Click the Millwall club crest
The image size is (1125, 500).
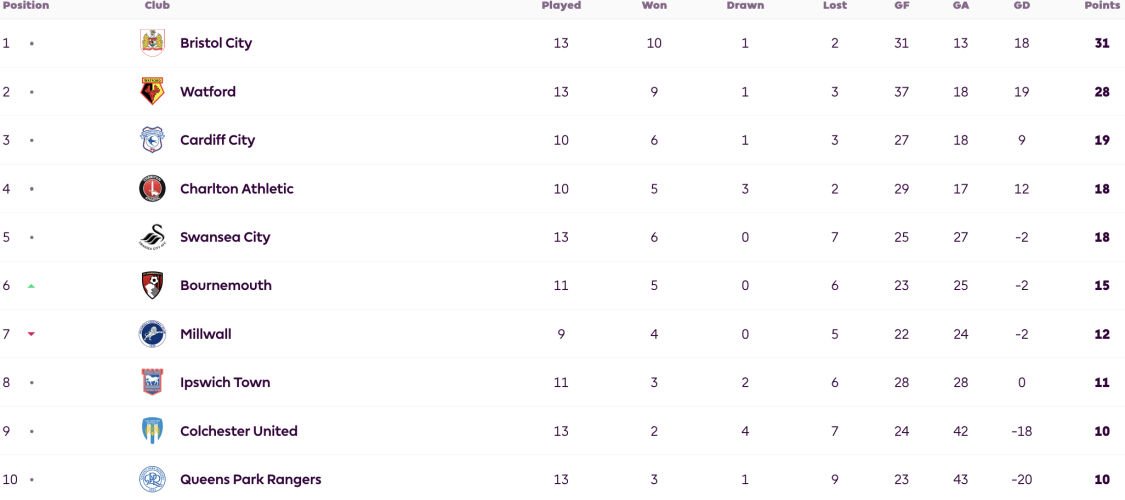click(x=152, y=334)
